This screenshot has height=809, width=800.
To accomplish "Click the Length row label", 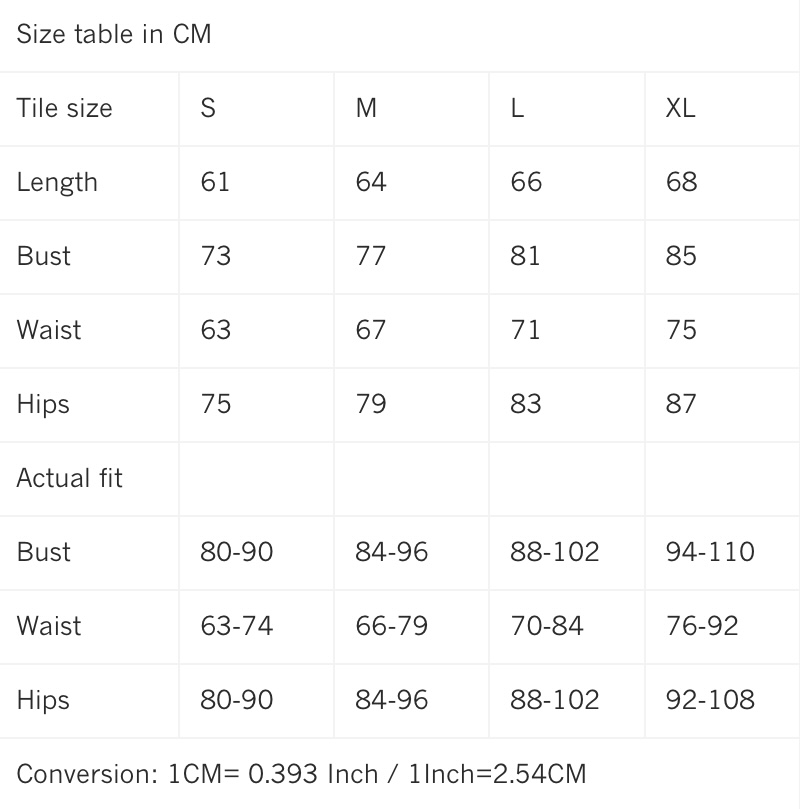I will point(57,182).
